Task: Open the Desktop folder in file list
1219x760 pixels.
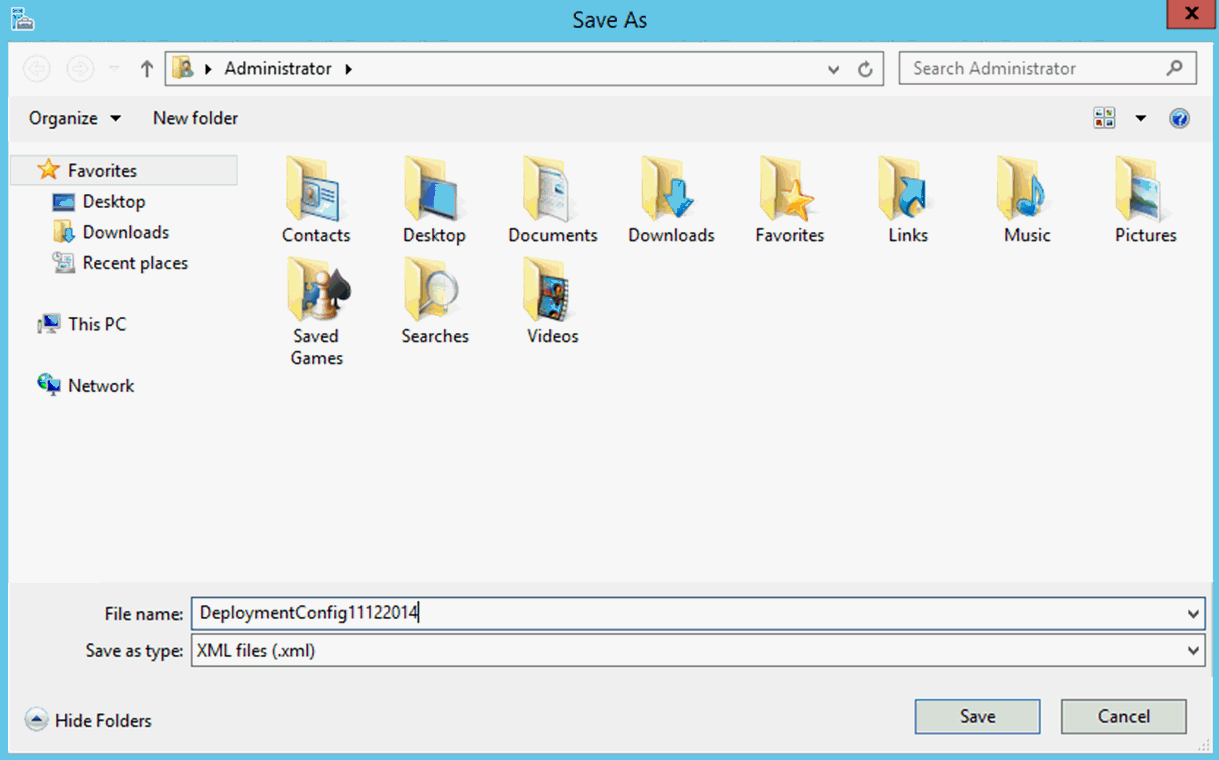Action: click(434, 202)
